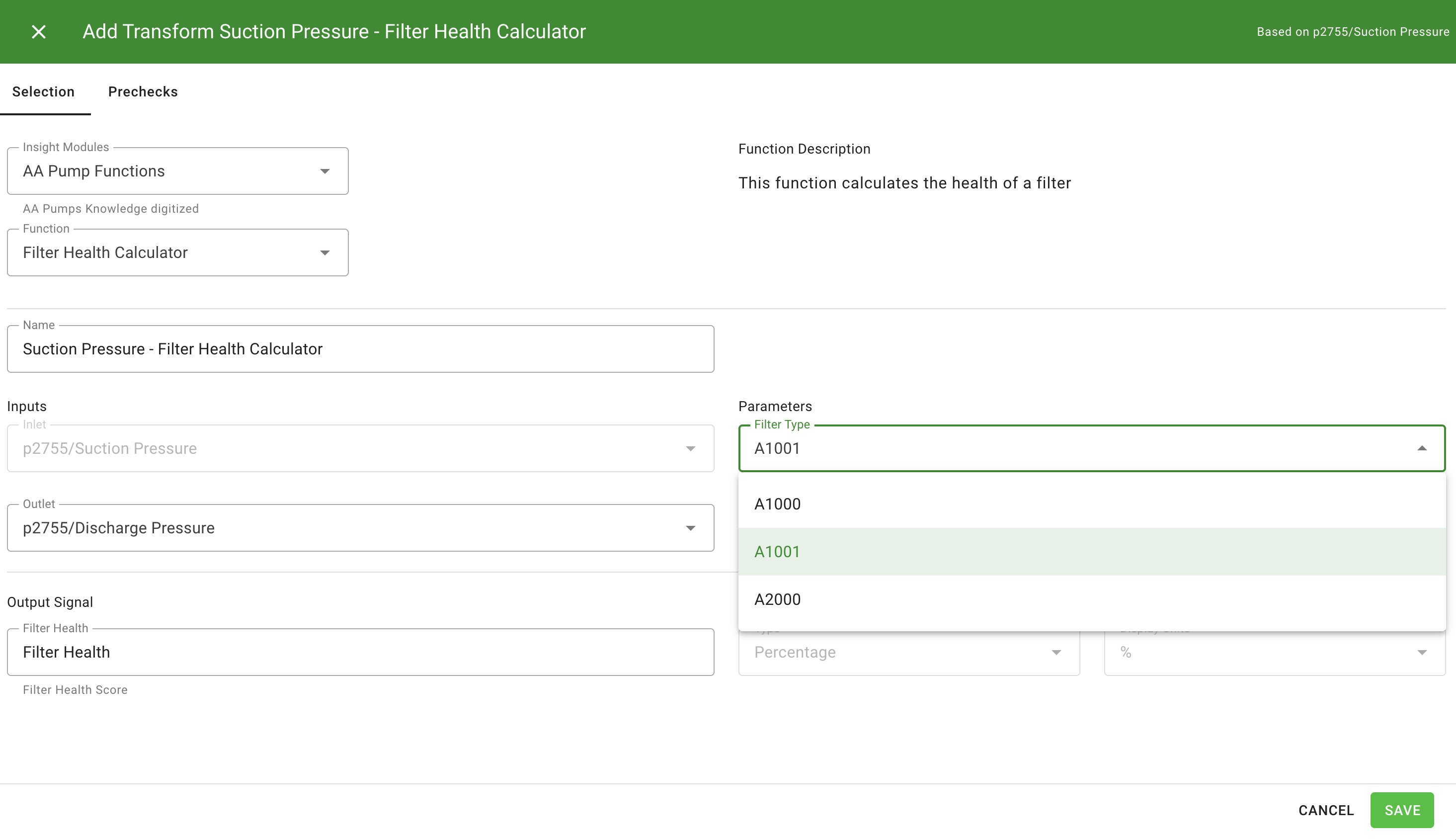Save the Suction Pressure transform
Screen dimensions: 1456x840
[1402, 810]
